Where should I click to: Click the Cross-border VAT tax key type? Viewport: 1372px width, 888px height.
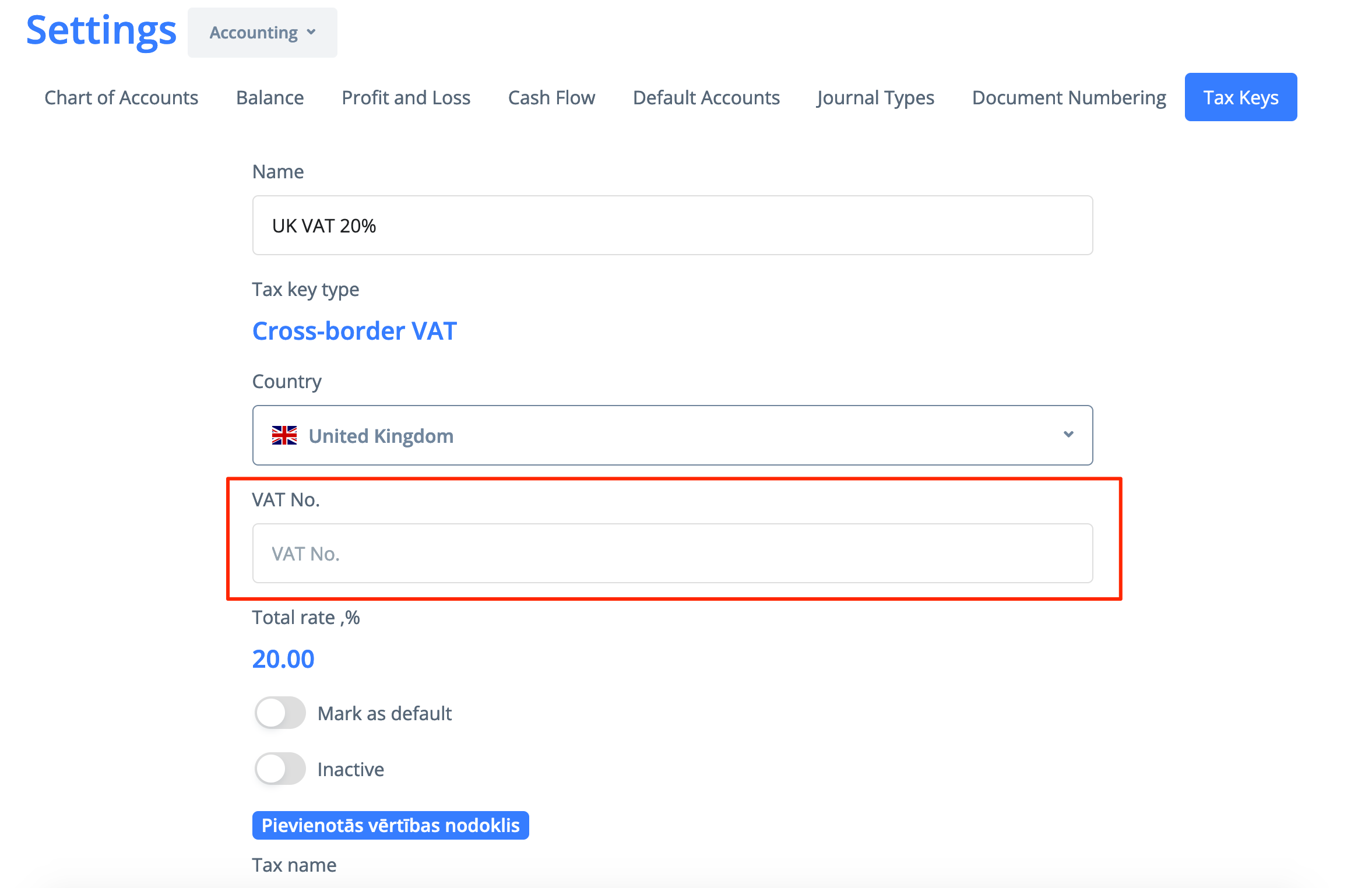[354, 331]
